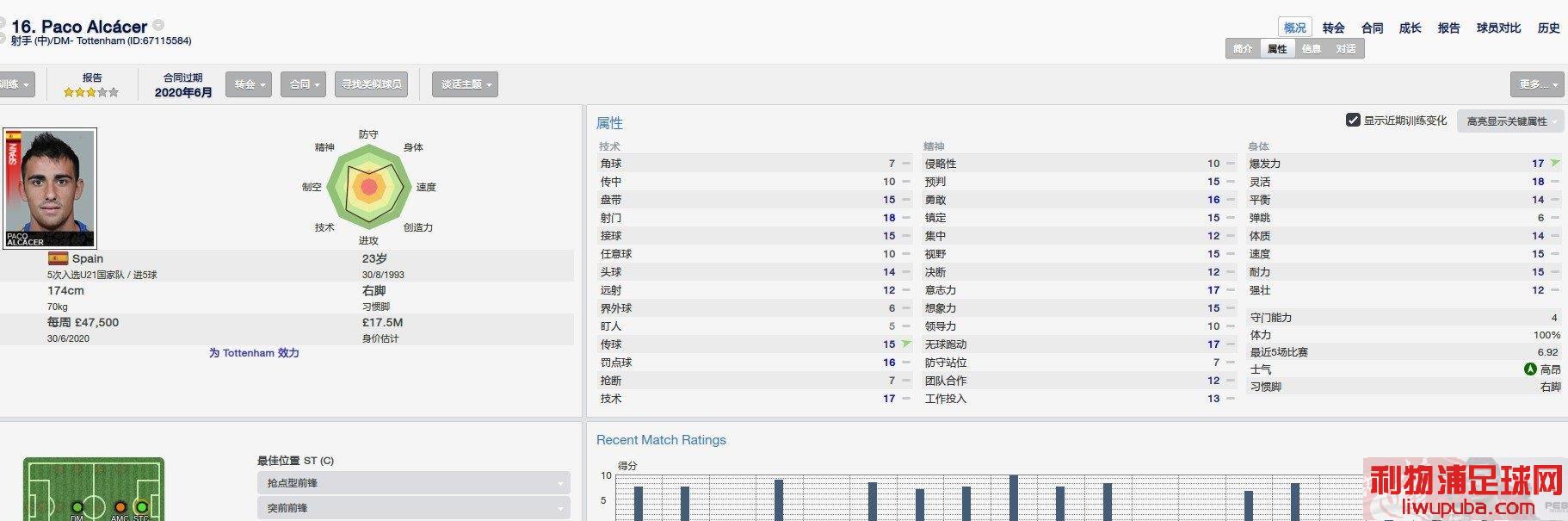Expand the 突前前锋 role selector
Screen dimensions: 1568x521
coord(413,508)
